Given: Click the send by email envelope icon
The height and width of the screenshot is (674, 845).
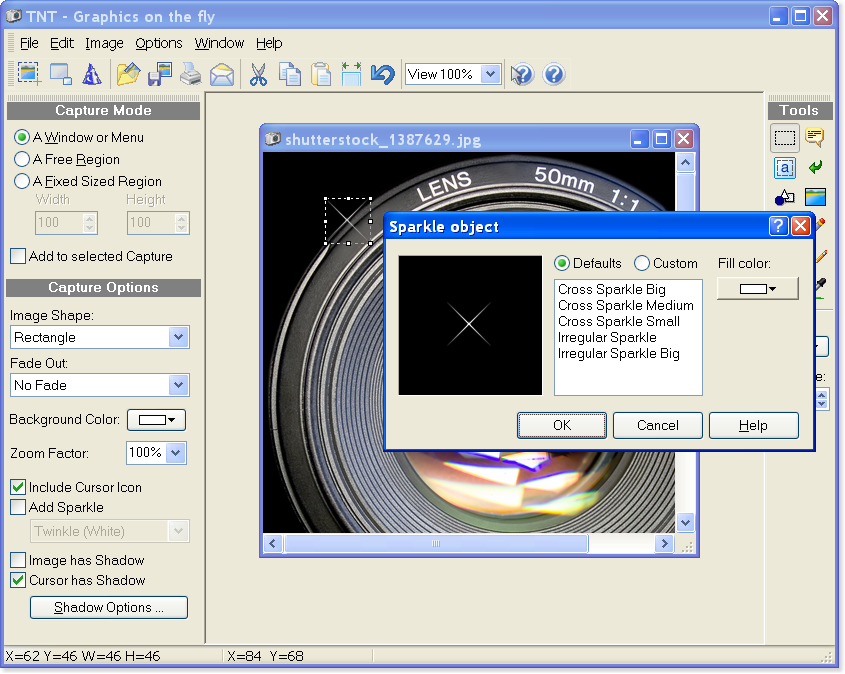Looking at the screenshot, I should [222, 74].
